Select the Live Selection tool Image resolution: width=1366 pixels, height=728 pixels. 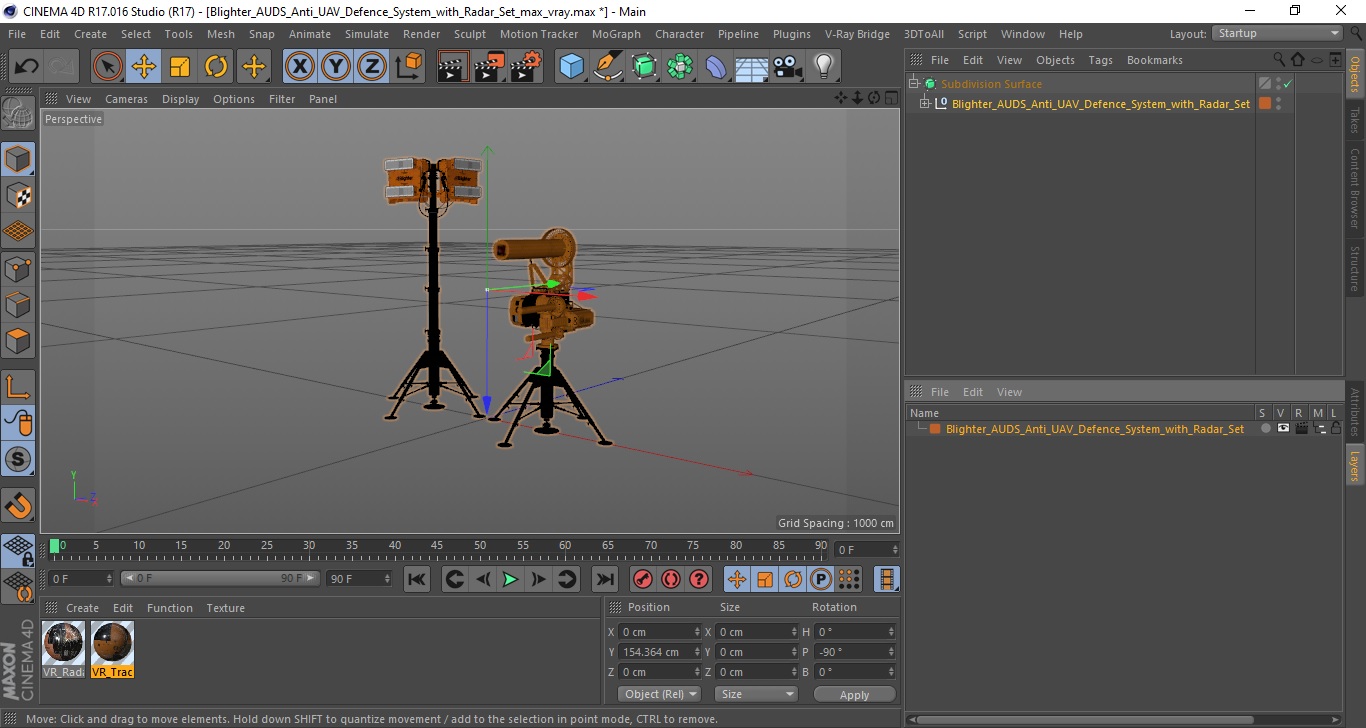108,67
